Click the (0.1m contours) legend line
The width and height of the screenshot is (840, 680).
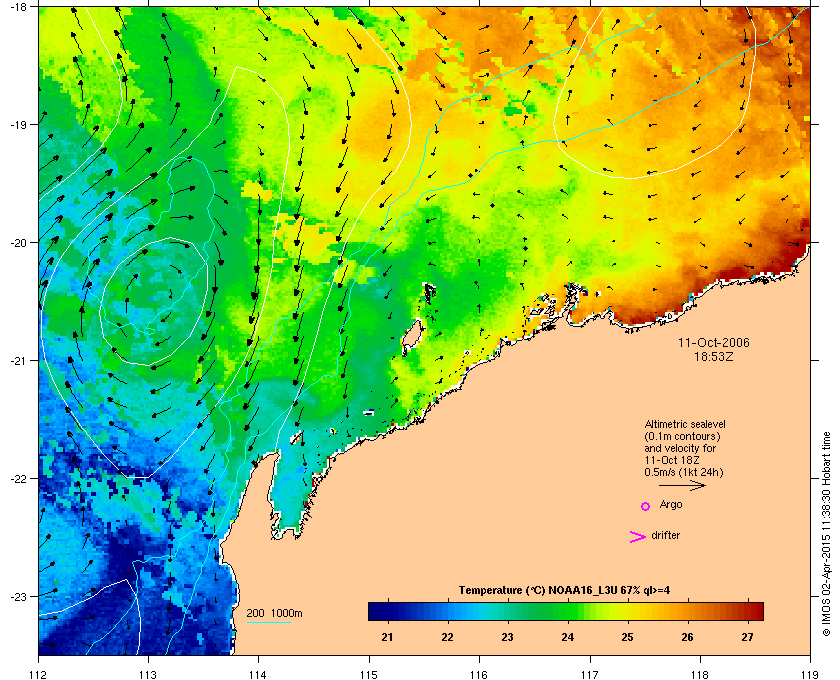(682, 436)
